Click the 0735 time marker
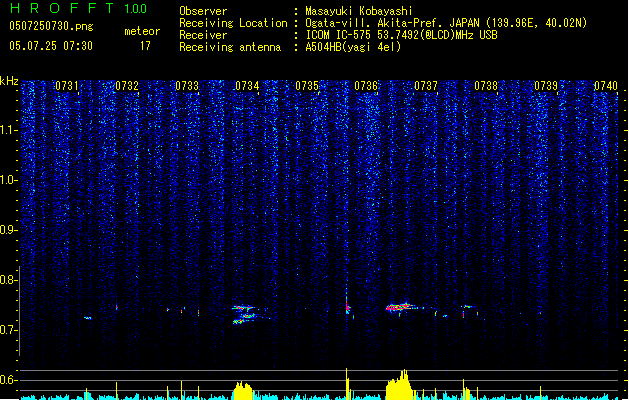This screenshot has height=400, width=629. [x=307, y=85]
